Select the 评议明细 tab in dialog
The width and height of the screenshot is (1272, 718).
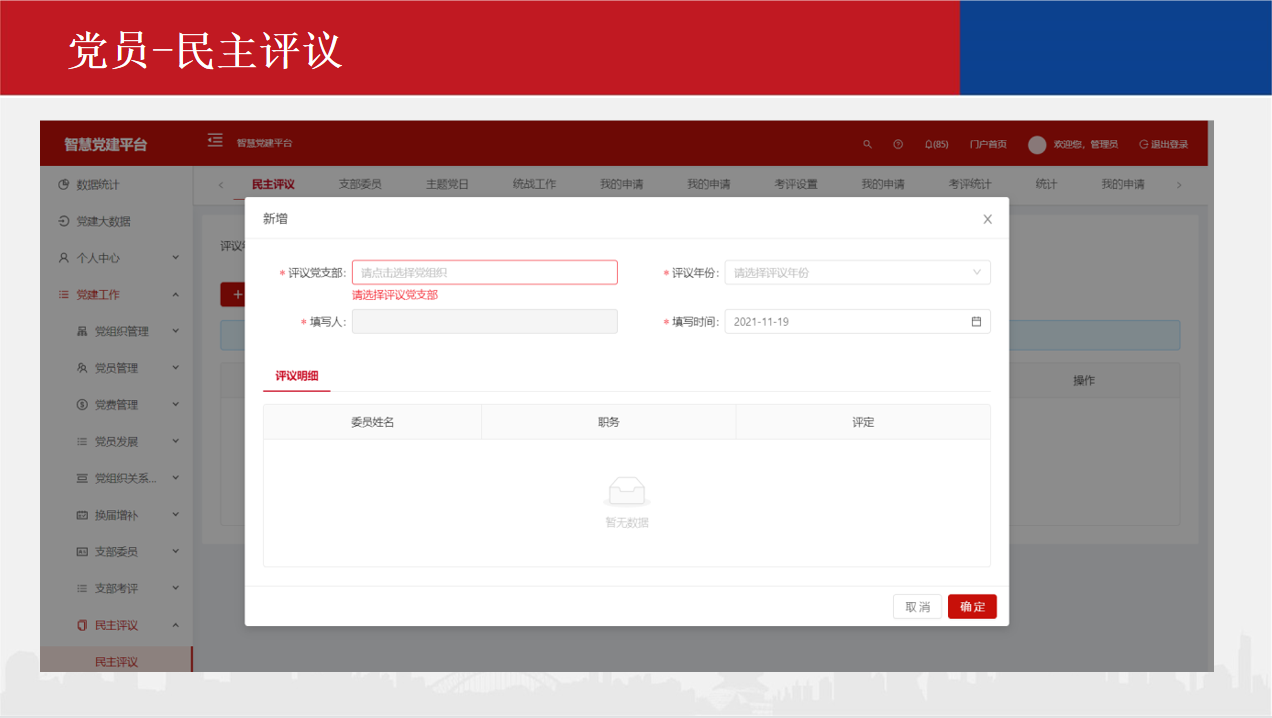(297, 376)
